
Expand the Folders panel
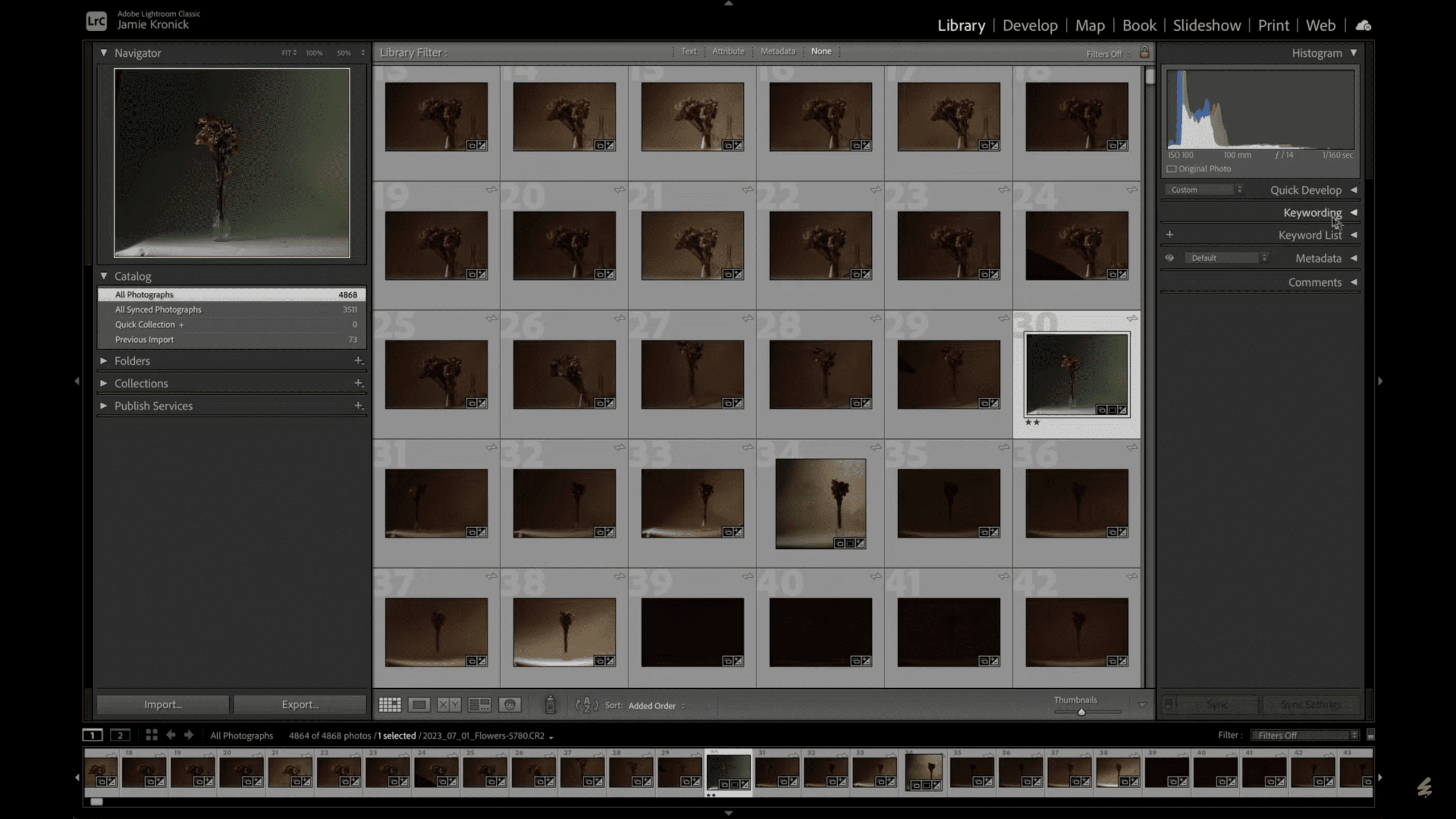[x=132, y=361]
